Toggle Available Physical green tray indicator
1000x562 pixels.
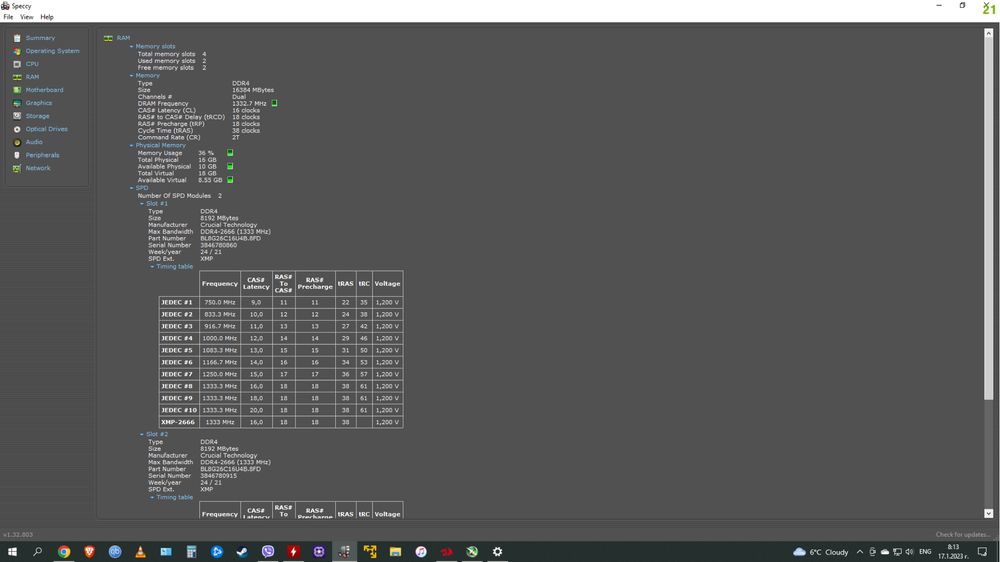(x=230, y=166)
